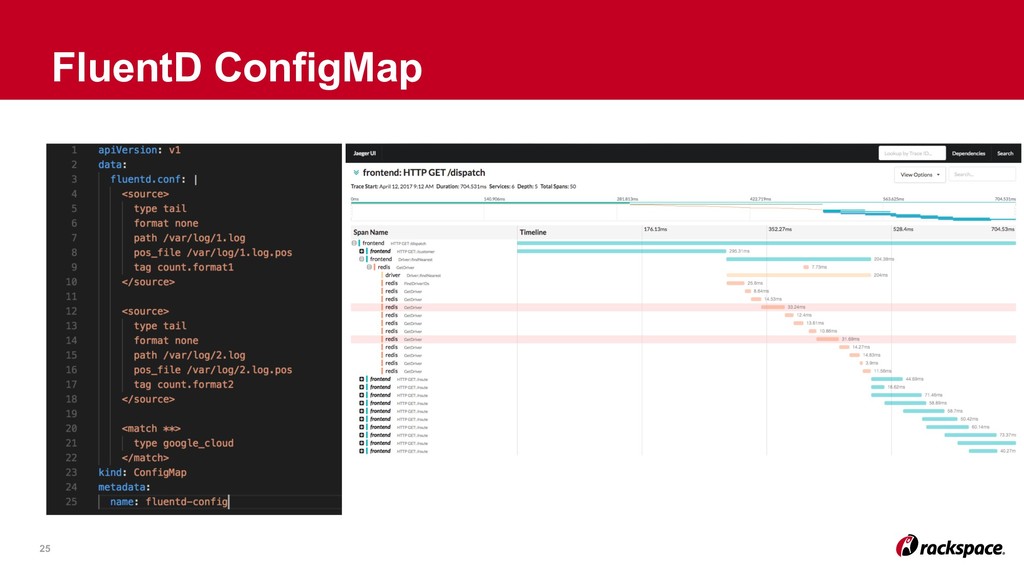Click the tag count.format2 line

pyautogui.click(x=184, y=385)
